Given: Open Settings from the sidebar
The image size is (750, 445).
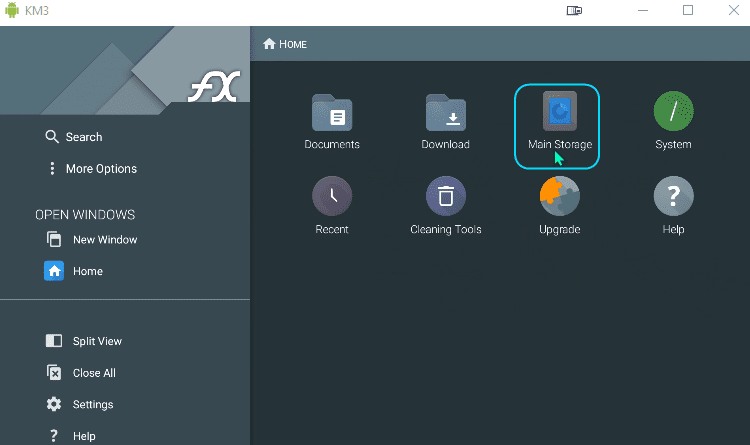Looking at the screenshot, I should click(x=80, y=404).
